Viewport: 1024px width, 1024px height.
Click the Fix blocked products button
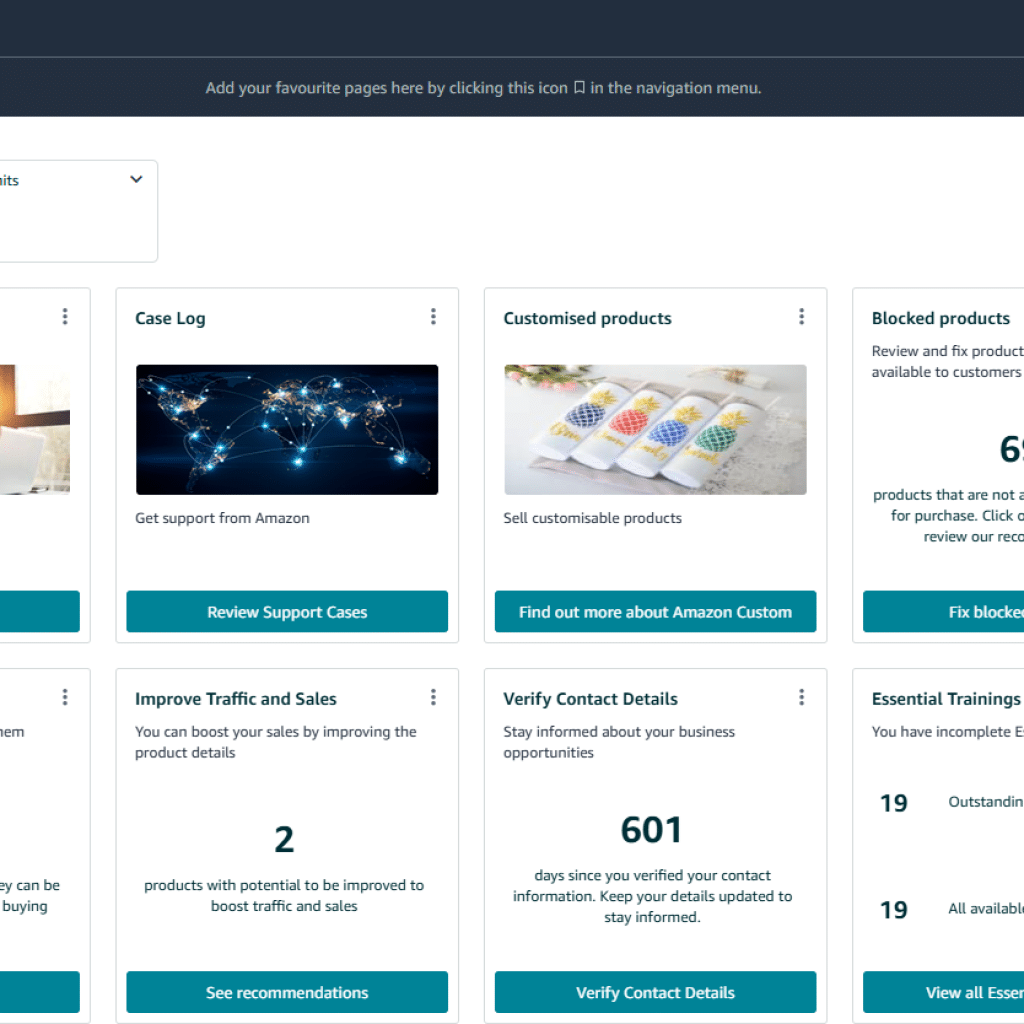click(x=975, y=611)
